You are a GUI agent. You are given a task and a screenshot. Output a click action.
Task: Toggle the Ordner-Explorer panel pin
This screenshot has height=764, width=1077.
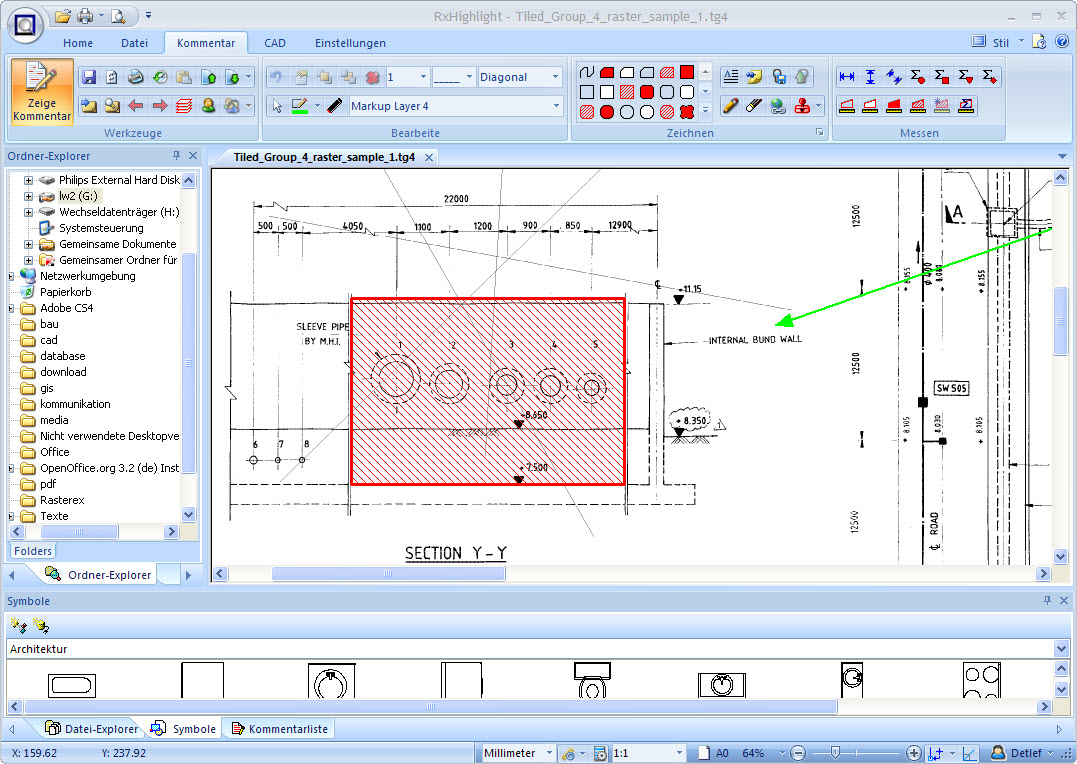point(176,156)
